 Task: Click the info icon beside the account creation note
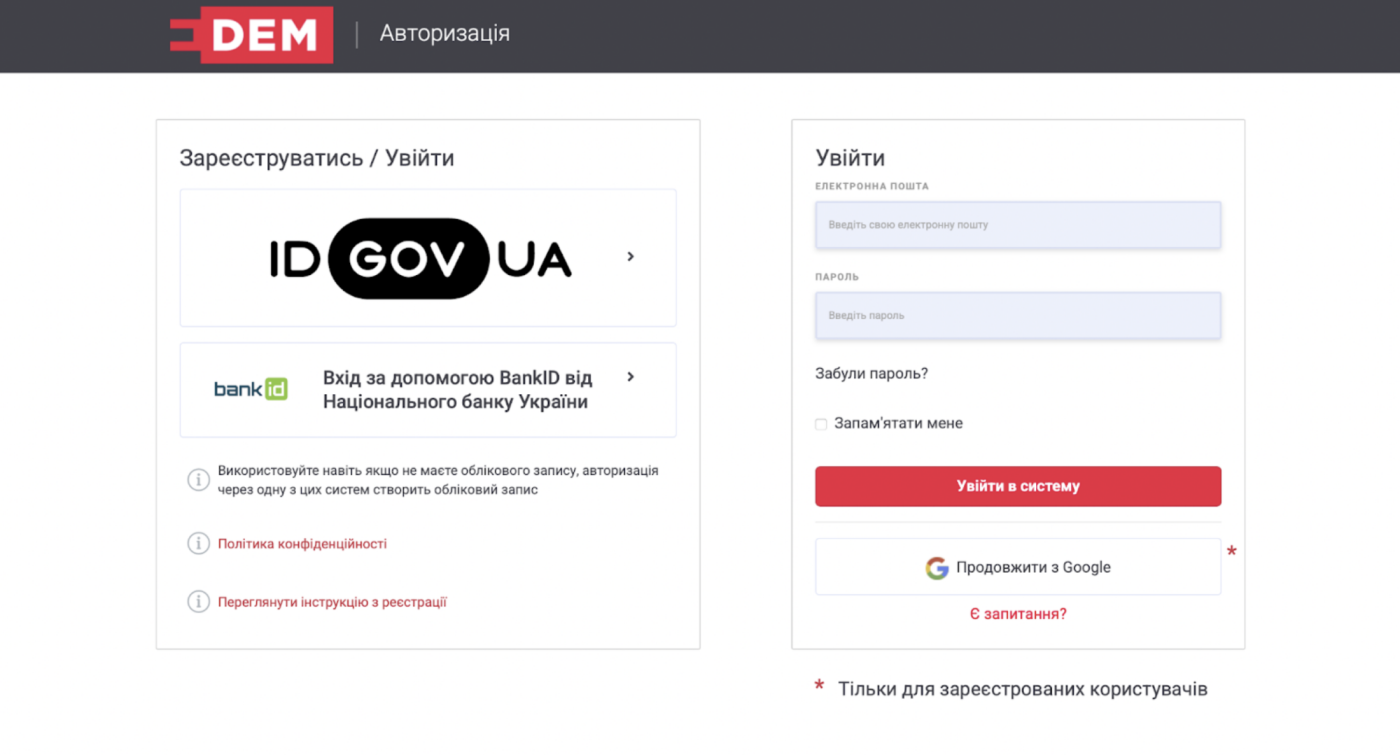(x=198, y=480)
